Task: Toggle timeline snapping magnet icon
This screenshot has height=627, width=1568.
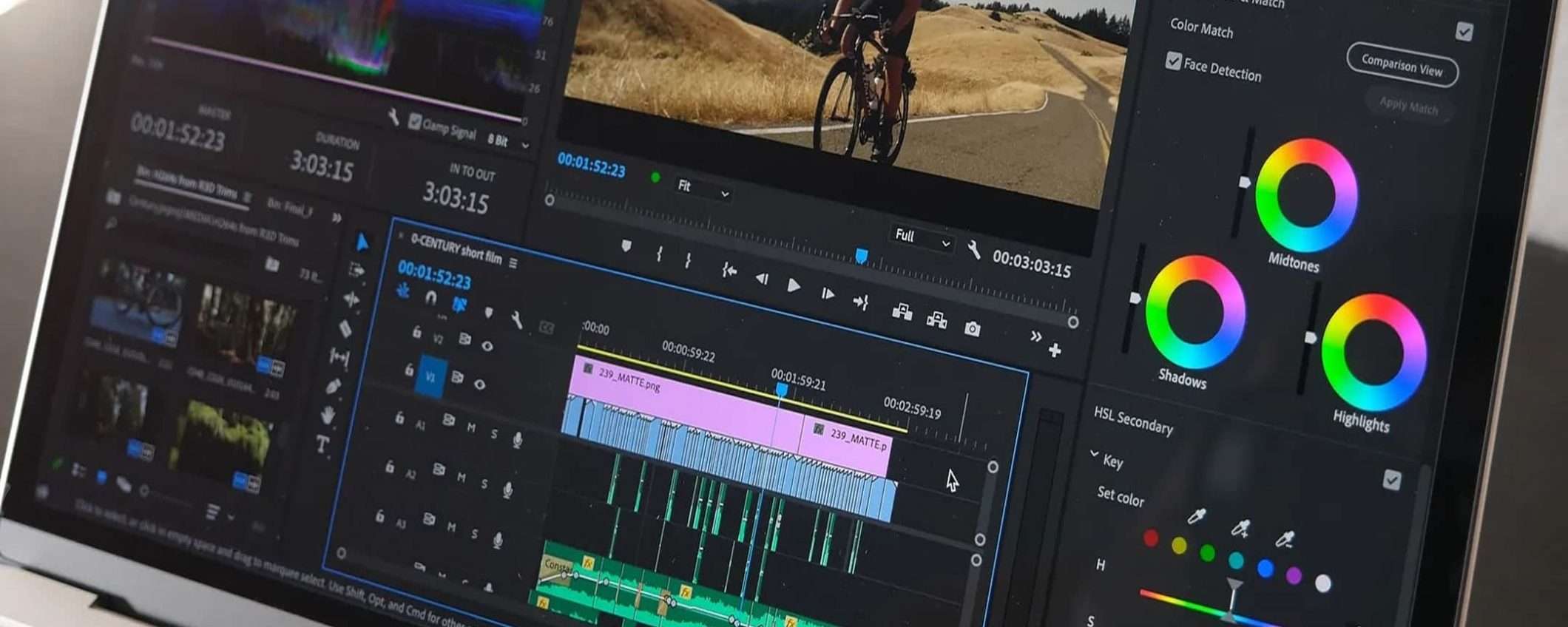Action: coord(431,298)
